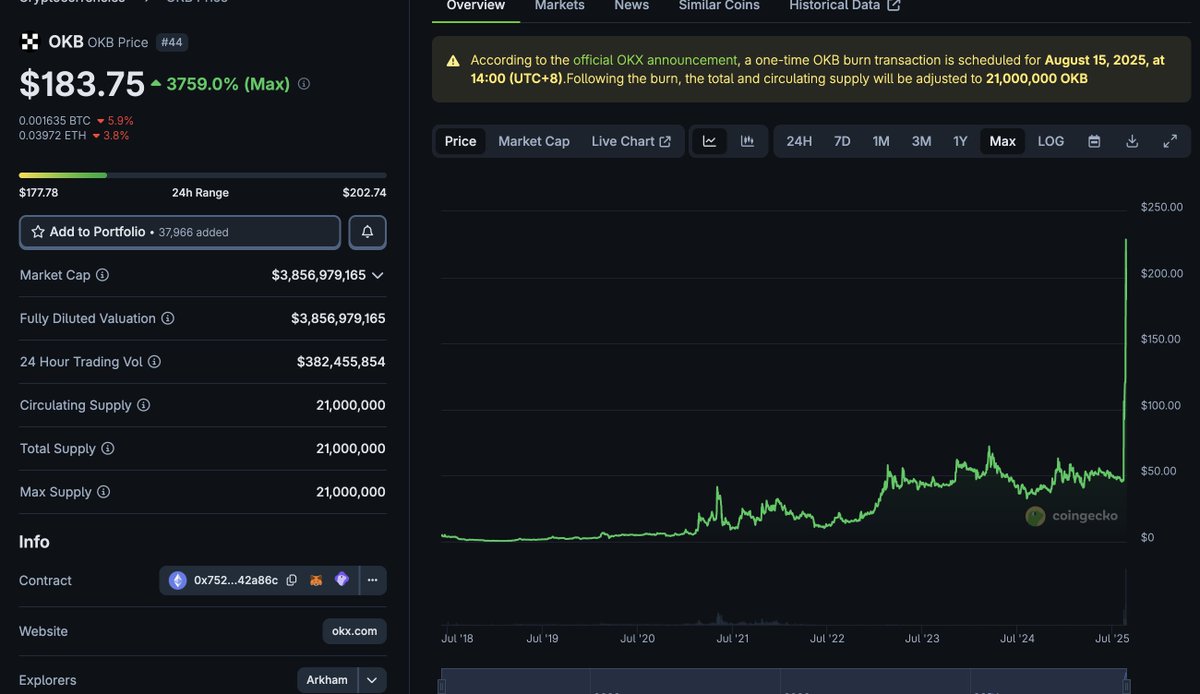Viewport: 1200px width, 694px height.
Task: Click Max Supply info icon
Action: click(103, 492)
